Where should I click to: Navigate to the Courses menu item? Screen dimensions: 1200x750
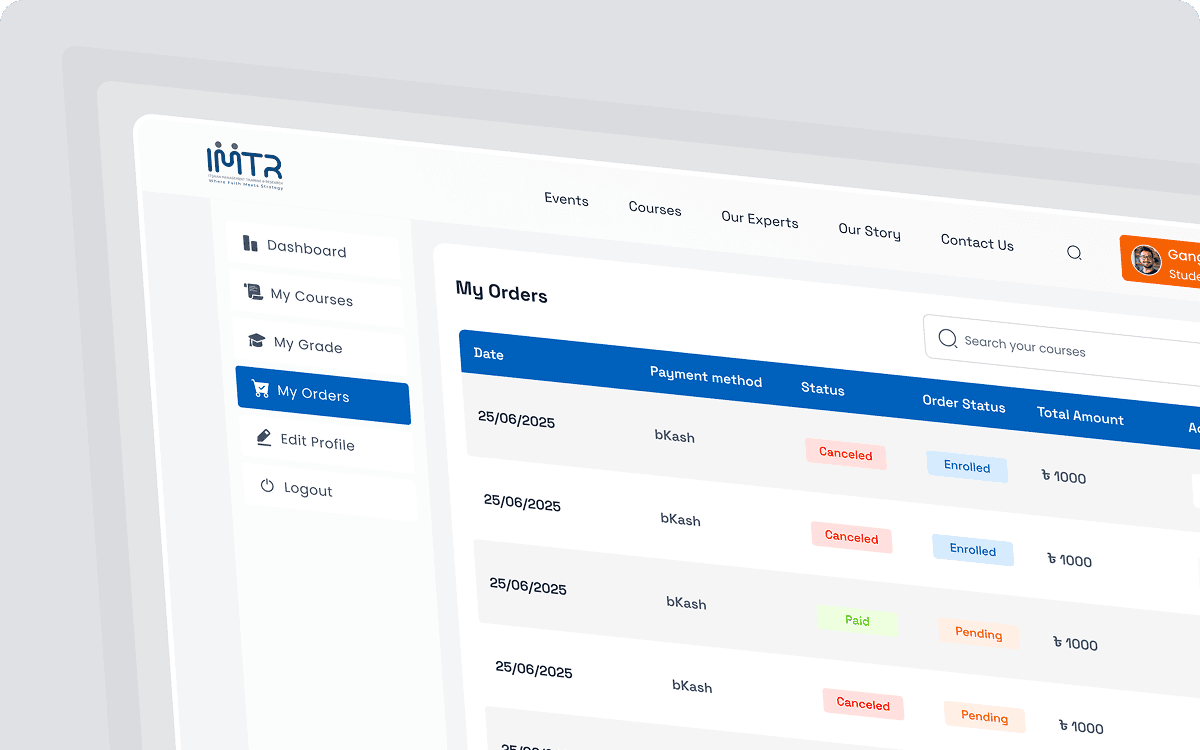pyautogui.click(x=655, y=208)
